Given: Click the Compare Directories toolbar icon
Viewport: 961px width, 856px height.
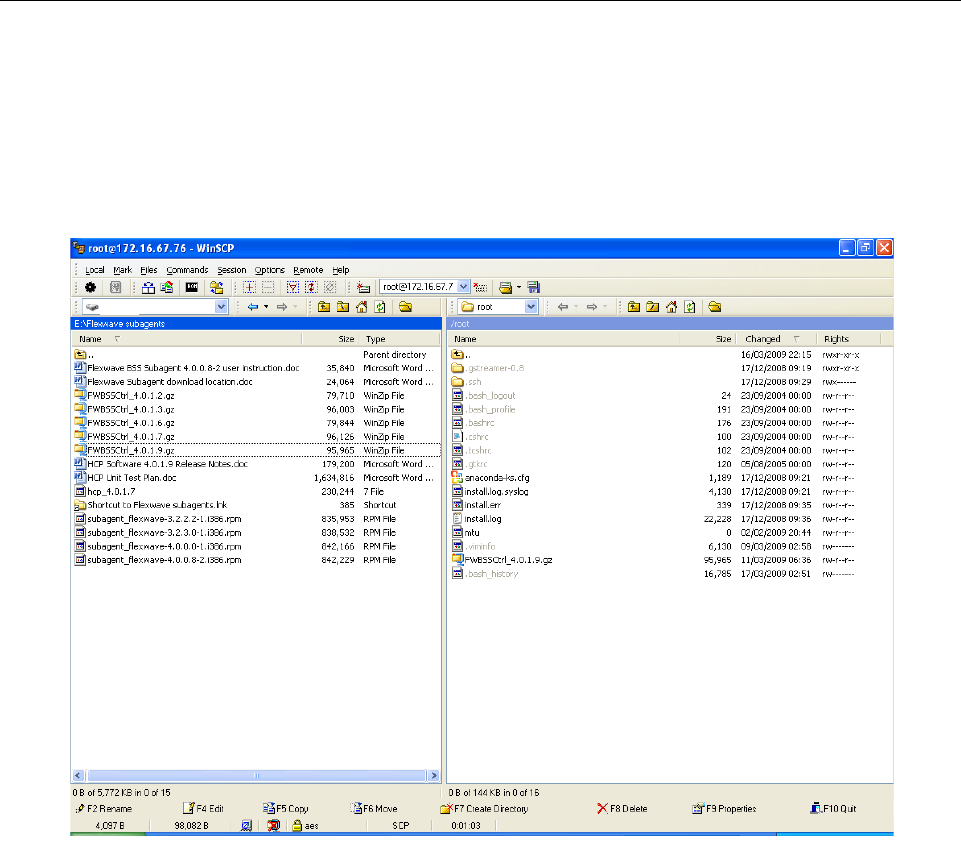Looking at the screenshot, I should pyautogui.click(x=148, y=287).
